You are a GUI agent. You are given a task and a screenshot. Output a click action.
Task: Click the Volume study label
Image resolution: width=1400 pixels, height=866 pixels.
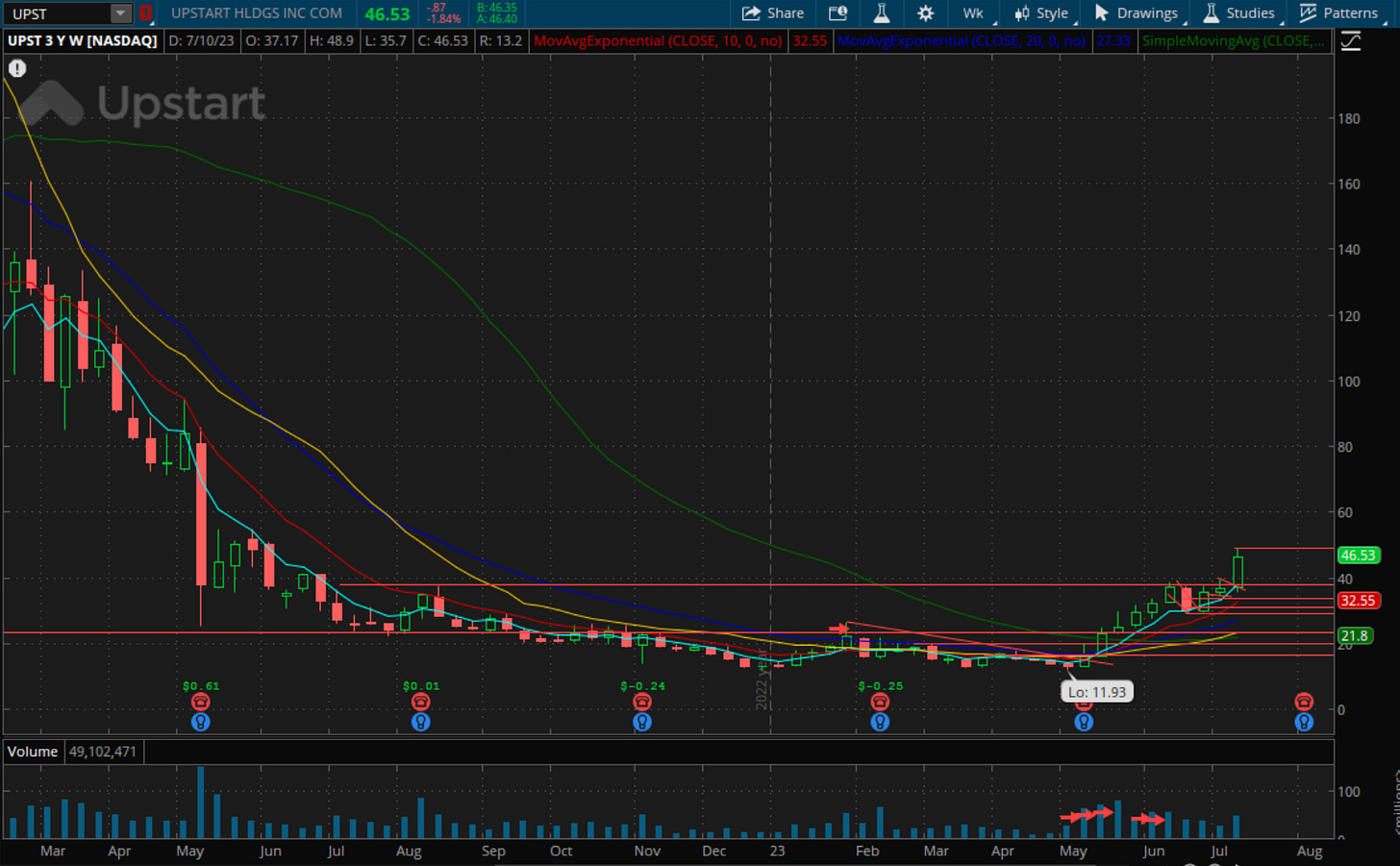pos(33,752)
